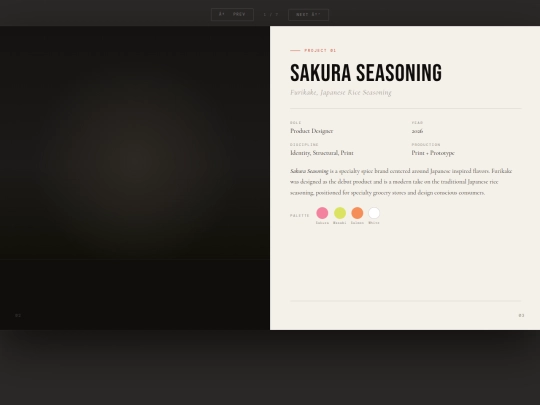Select the orange Salmon palette swatch
Image resolution: width=540 pixels, height=405 pixels.
(x=357, y=213)
